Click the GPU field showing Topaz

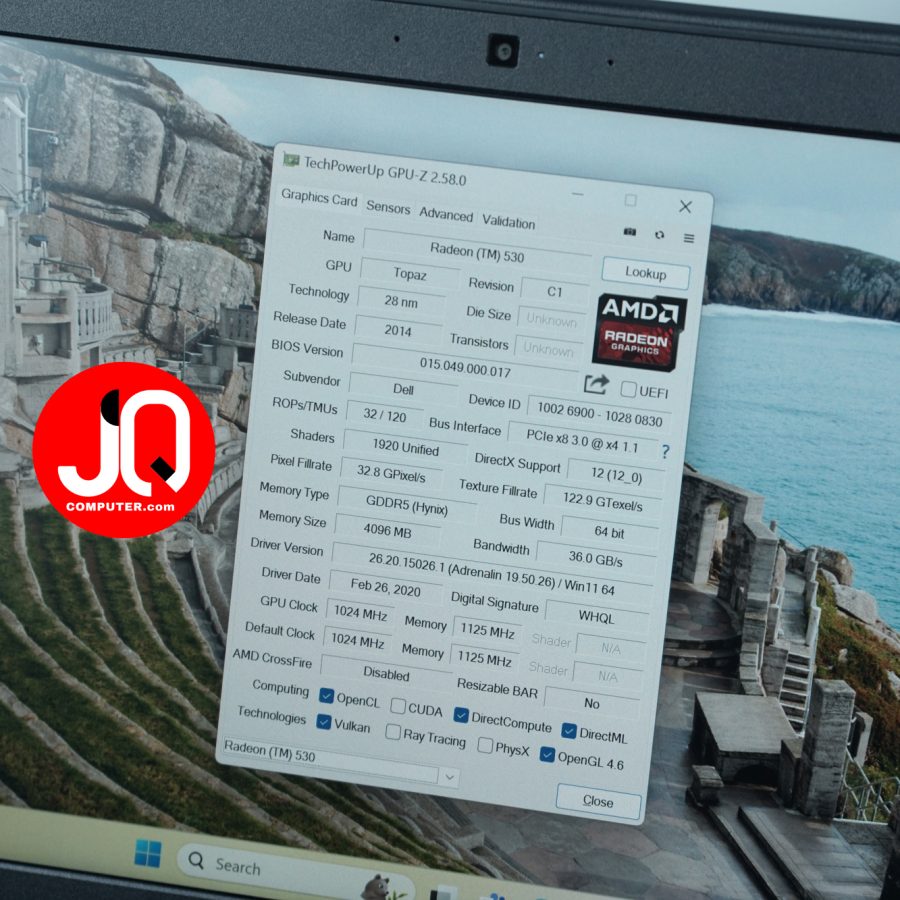coord(409,274)
